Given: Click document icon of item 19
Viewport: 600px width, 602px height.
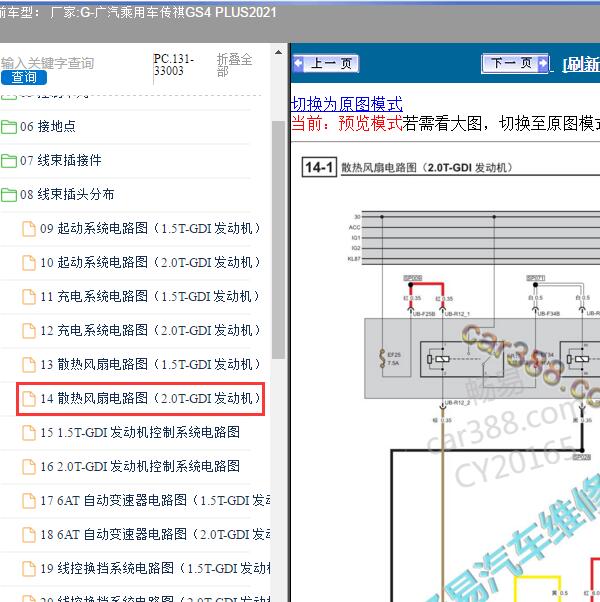Looking at the screenshot, I should [x=29, y=569].
